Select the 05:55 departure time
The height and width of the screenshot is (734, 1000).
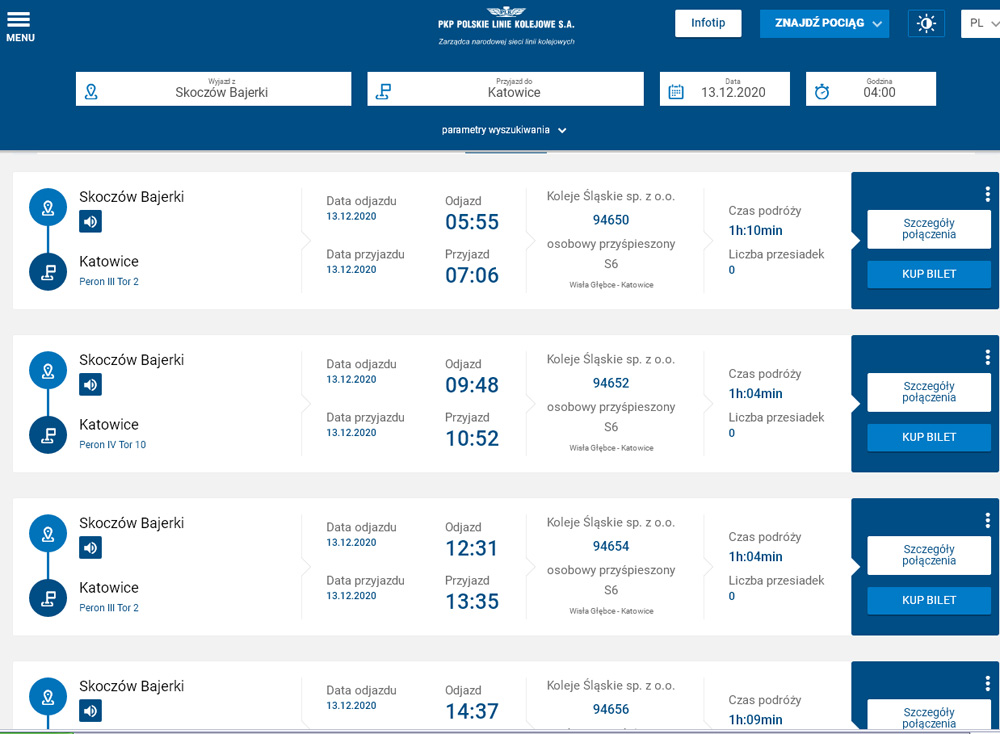472,222
